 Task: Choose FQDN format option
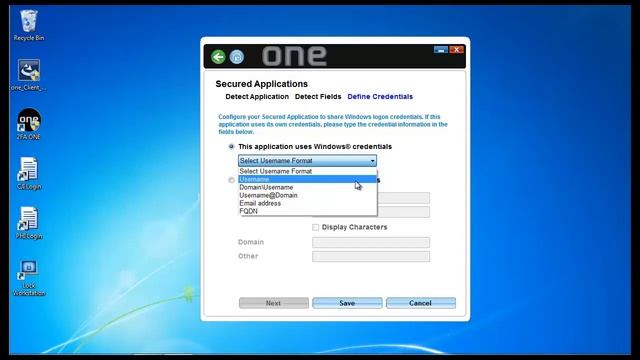click(307, 211)
